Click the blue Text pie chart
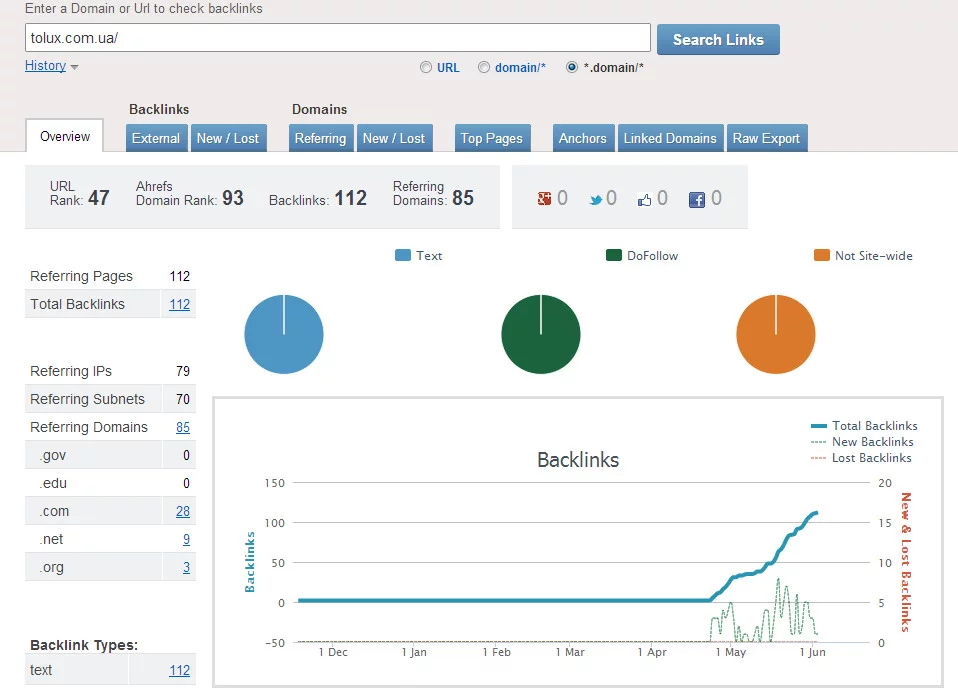 pyautogui.click(x=284, y=334)
